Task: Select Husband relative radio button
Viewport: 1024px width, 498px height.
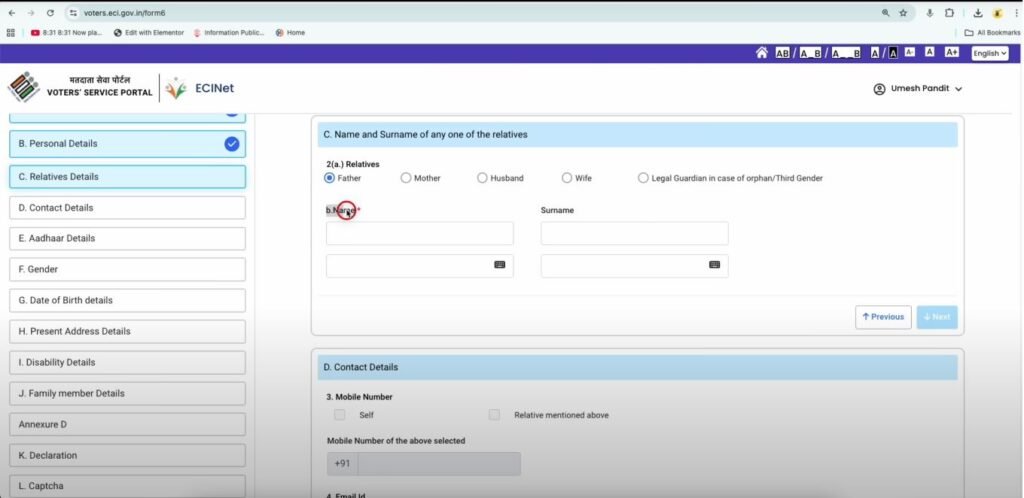Action: click(x=482, y=178)
